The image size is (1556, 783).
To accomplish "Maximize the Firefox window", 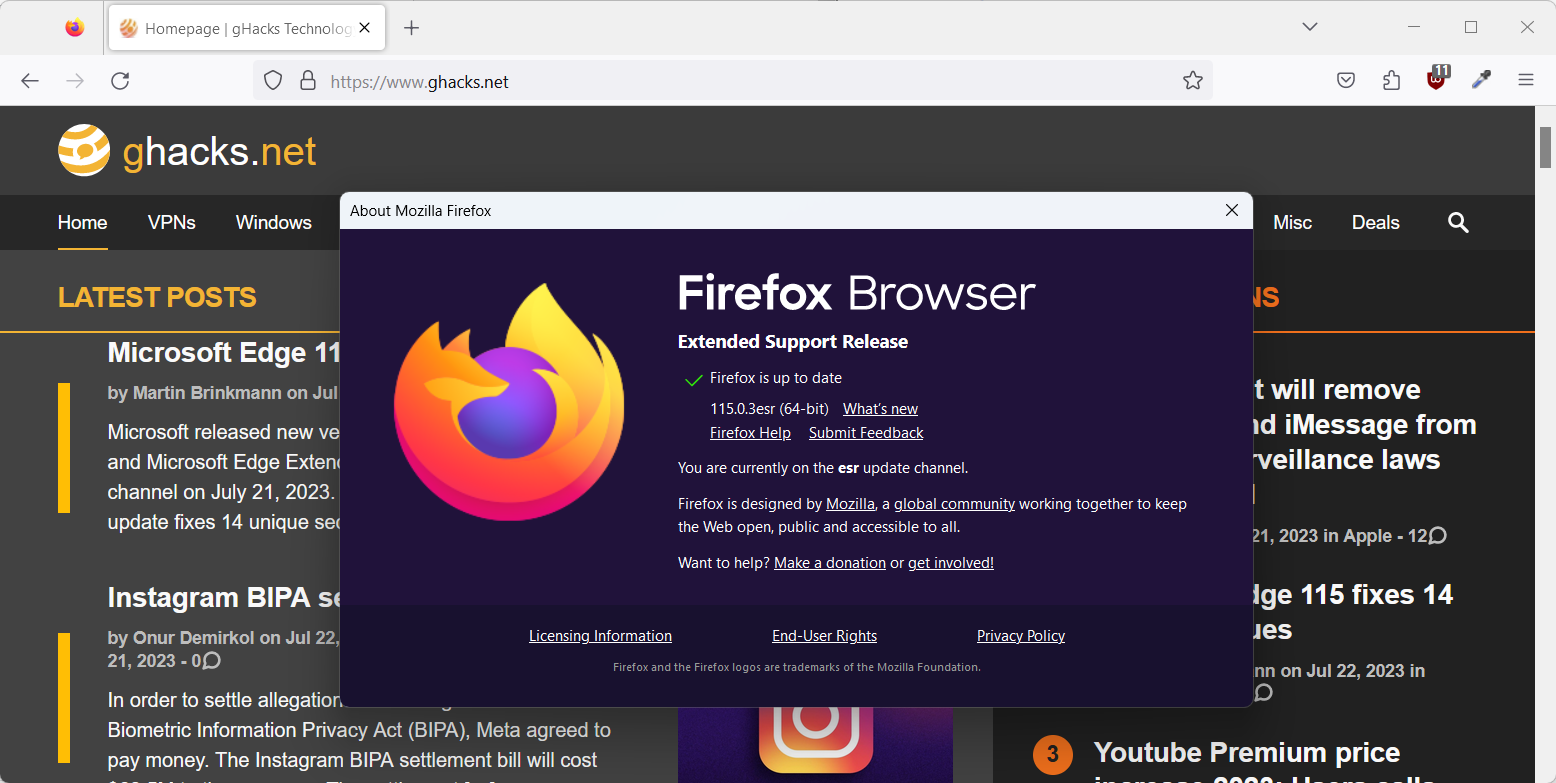I will click(1470, 27).
